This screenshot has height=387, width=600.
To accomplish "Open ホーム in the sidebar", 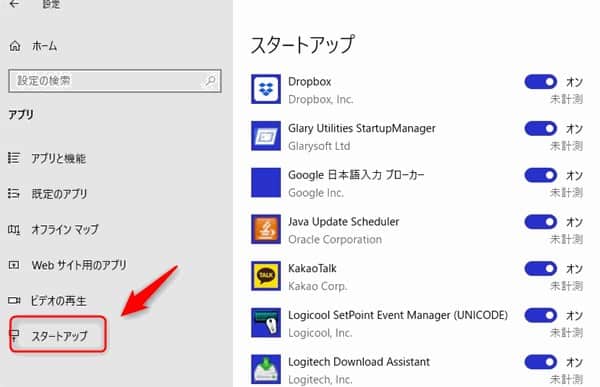I will point(44,46).
